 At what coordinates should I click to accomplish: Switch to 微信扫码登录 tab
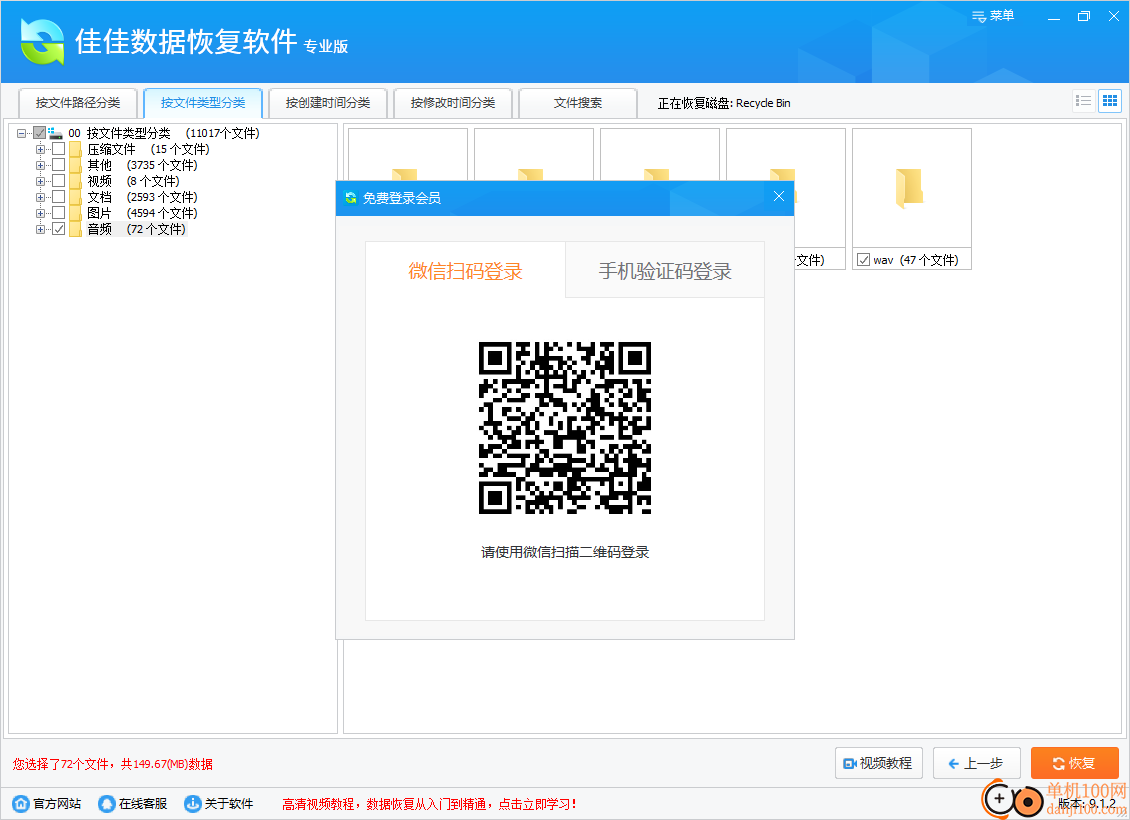465,270
